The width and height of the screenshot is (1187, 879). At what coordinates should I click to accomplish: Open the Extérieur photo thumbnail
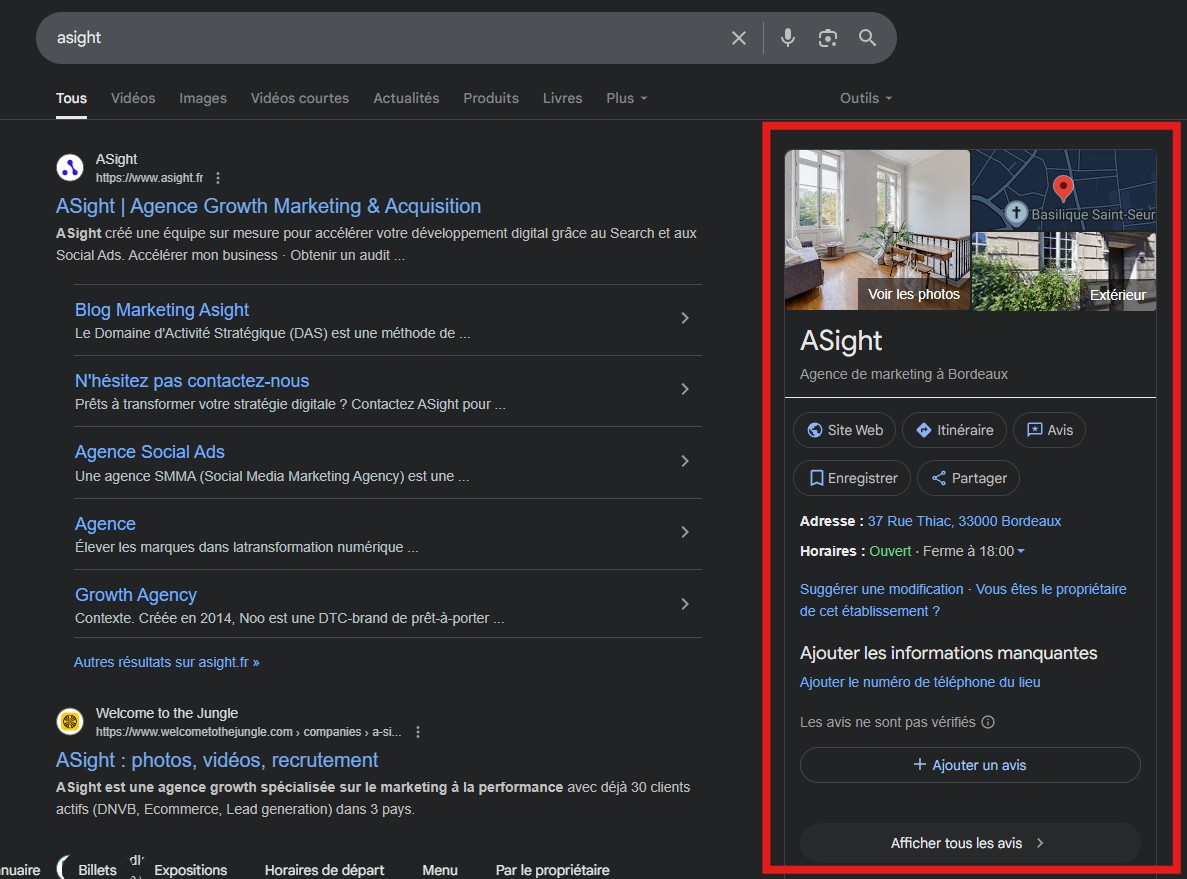tap(1064, 272)
